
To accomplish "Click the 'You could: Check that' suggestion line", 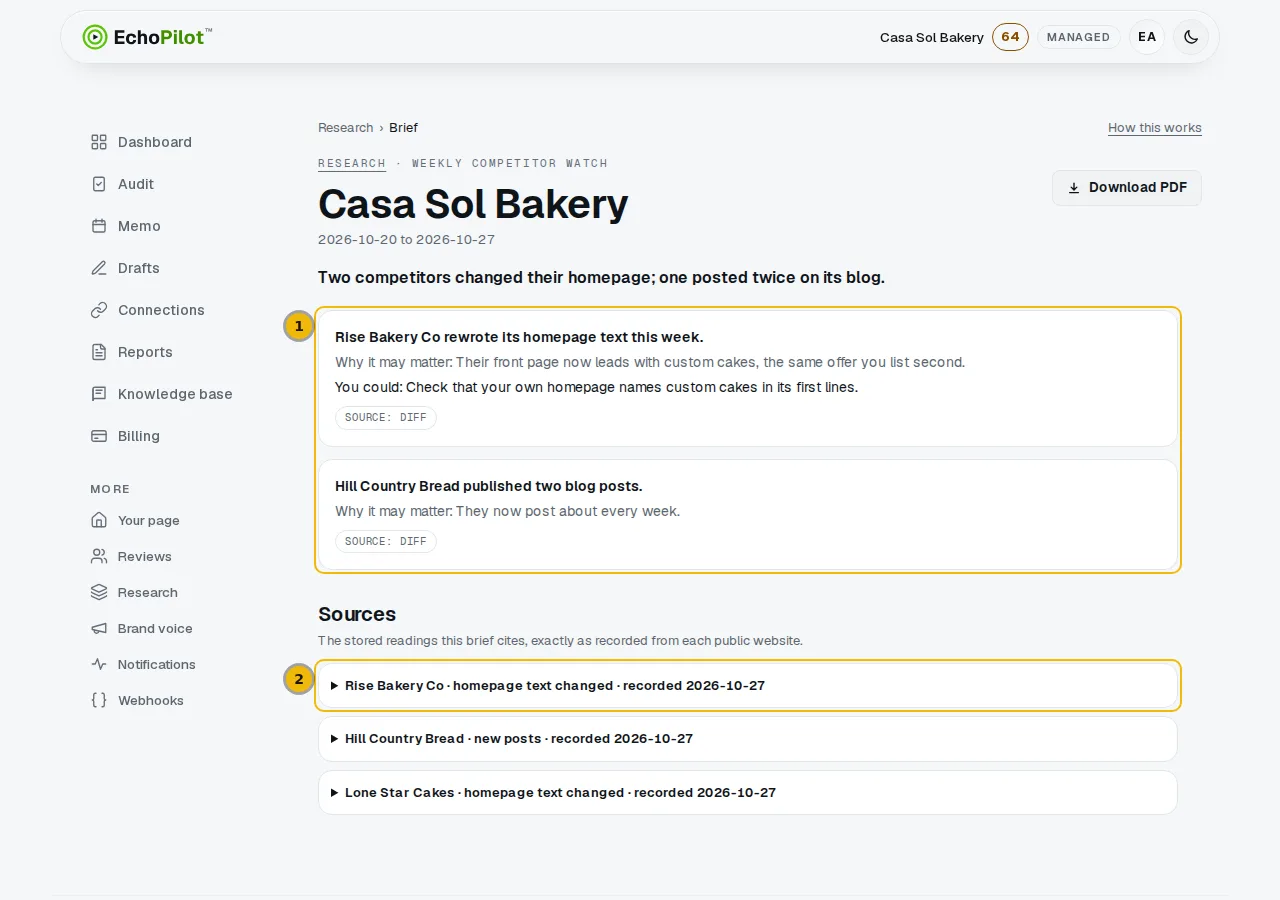I will [596, 387].
